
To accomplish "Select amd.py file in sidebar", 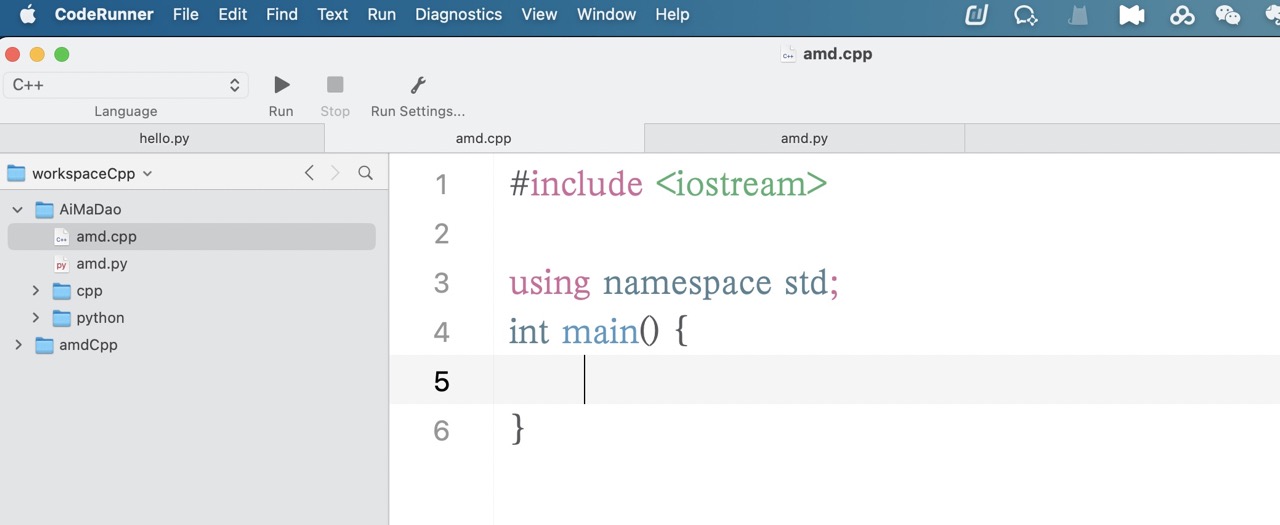I will [101, 264].
